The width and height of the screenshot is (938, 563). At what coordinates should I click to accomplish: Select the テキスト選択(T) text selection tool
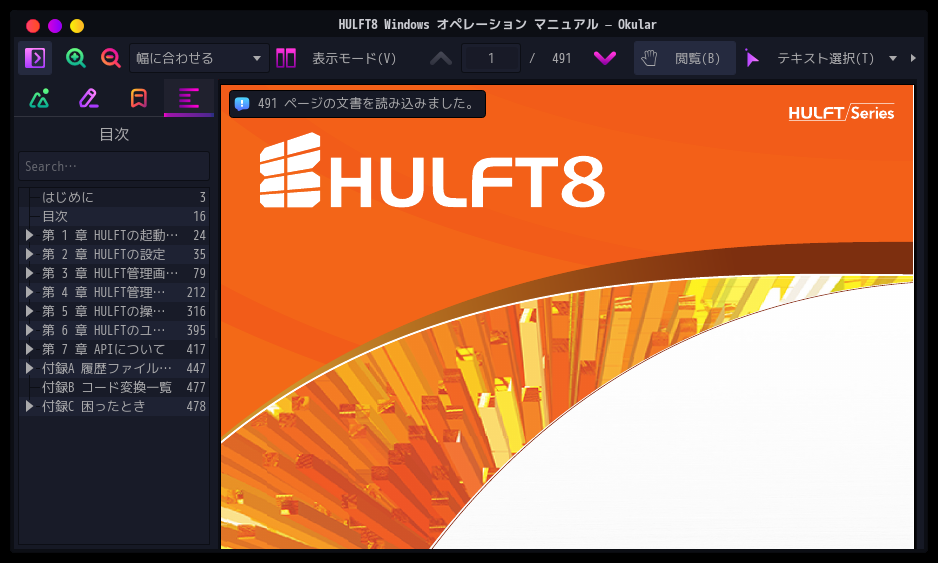pyautogui.click(x=810, y=58)
